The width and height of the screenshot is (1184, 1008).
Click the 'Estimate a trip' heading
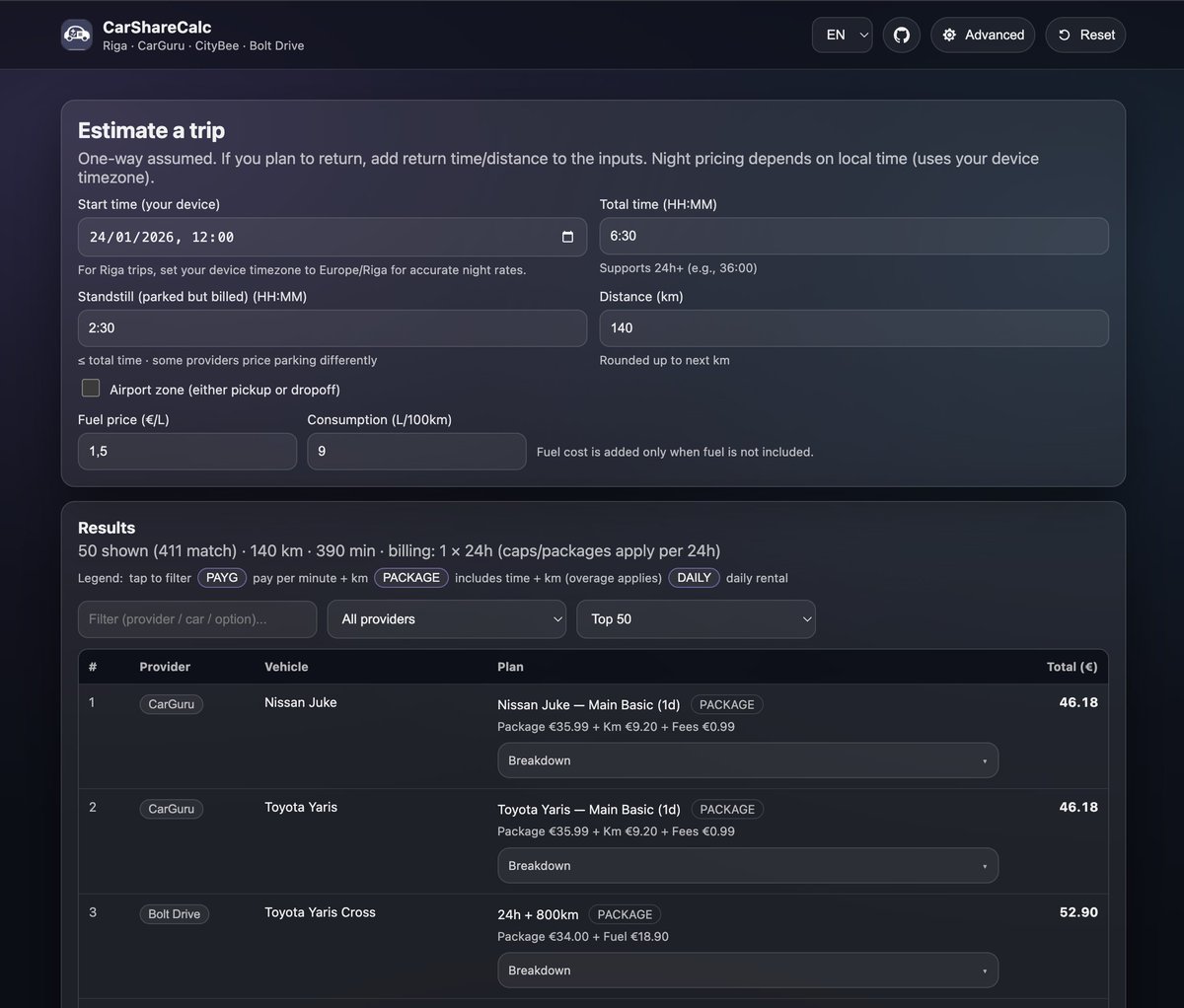pos(151,130)
